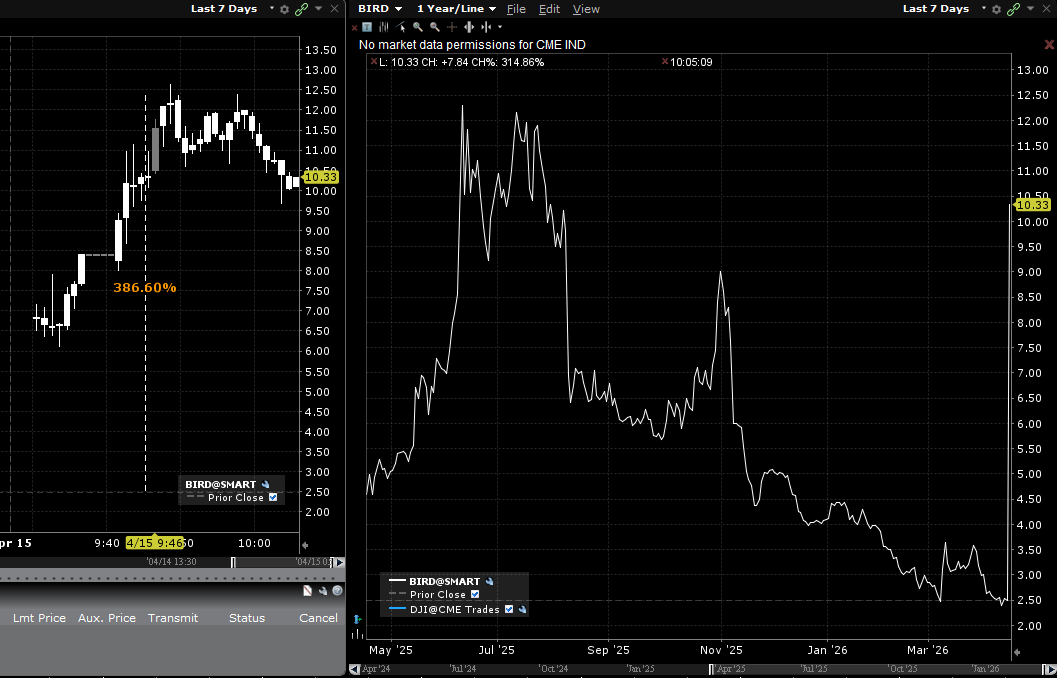1057x678 pixels.
Task: Click the left arrow of the right chart scrollbar
Action: pos(353,669)
